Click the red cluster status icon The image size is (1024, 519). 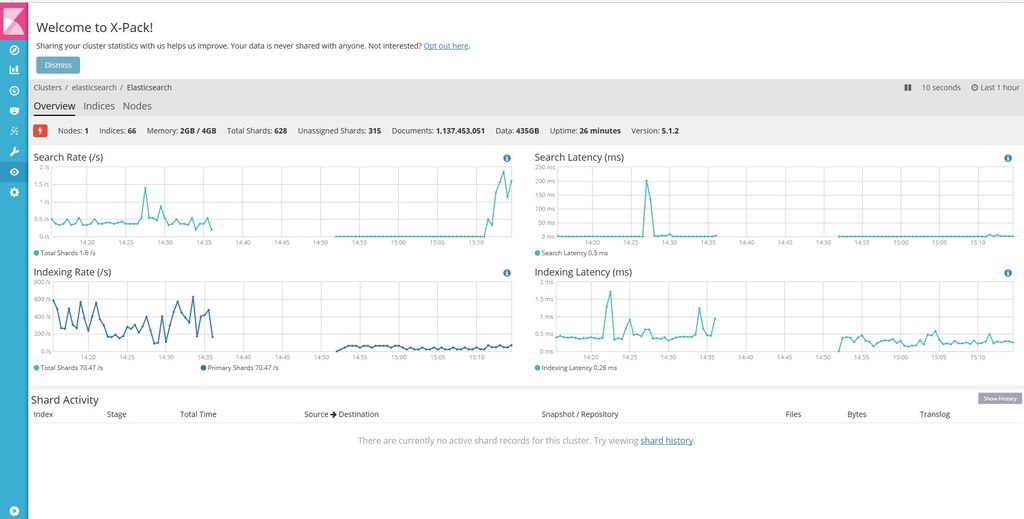click(x=40, y=131)
